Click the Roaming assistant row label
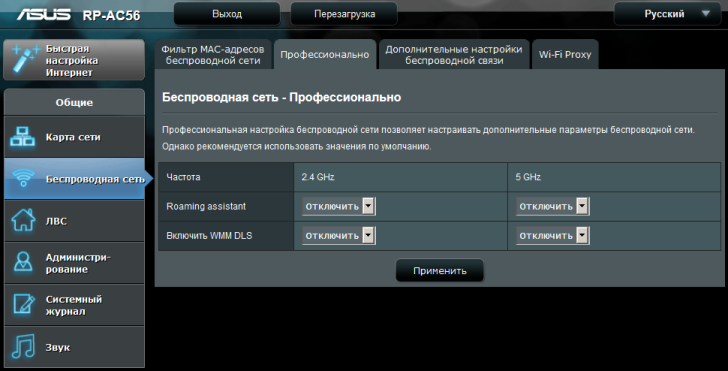 [x=206, y=206]
